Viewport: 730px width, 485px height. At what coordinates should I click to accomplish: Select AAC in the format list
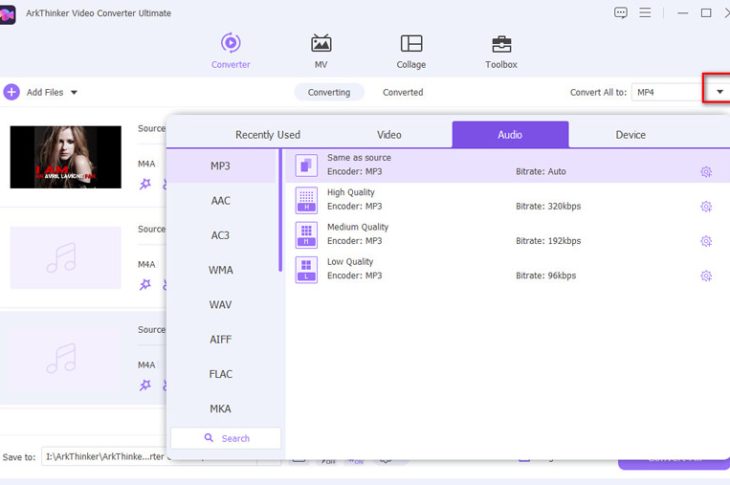coord(221,201)
